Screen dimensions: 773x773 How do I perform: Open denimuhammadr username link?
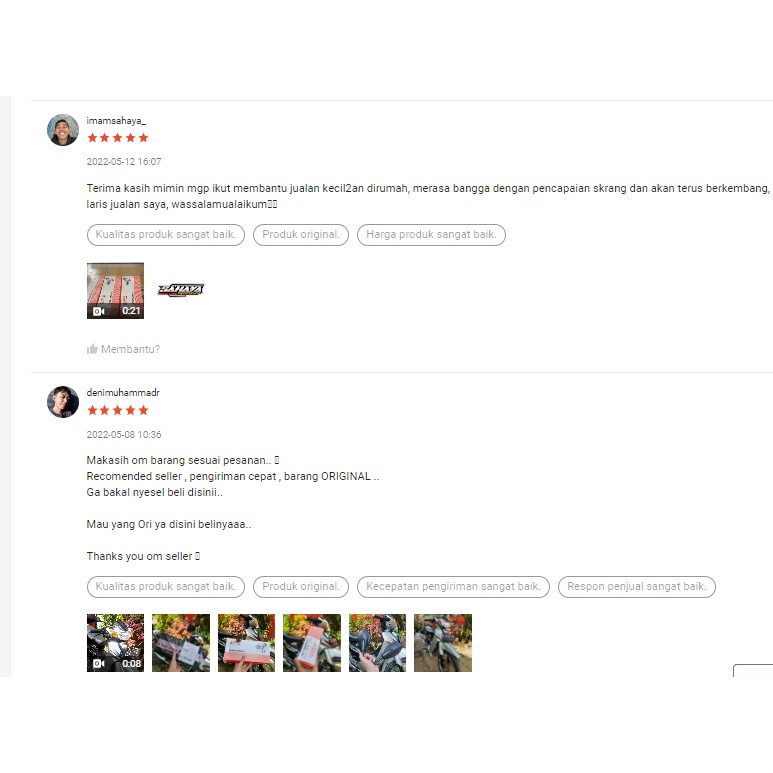[x=123, y=393]
